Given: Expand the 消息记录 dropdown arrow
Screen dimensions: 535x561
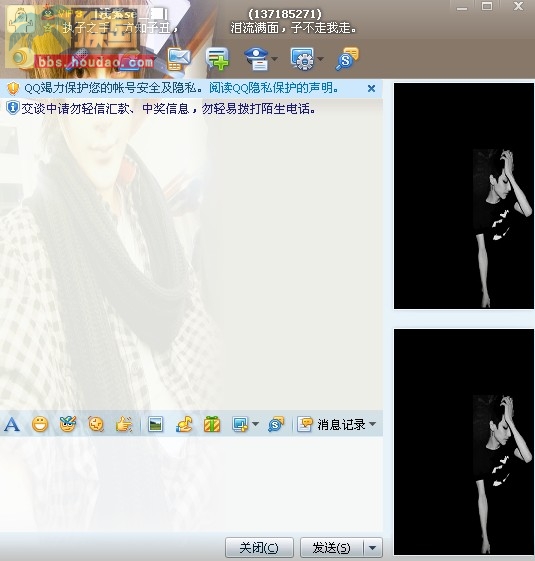Looking at the screenshot, I should [x=373, y=424].
